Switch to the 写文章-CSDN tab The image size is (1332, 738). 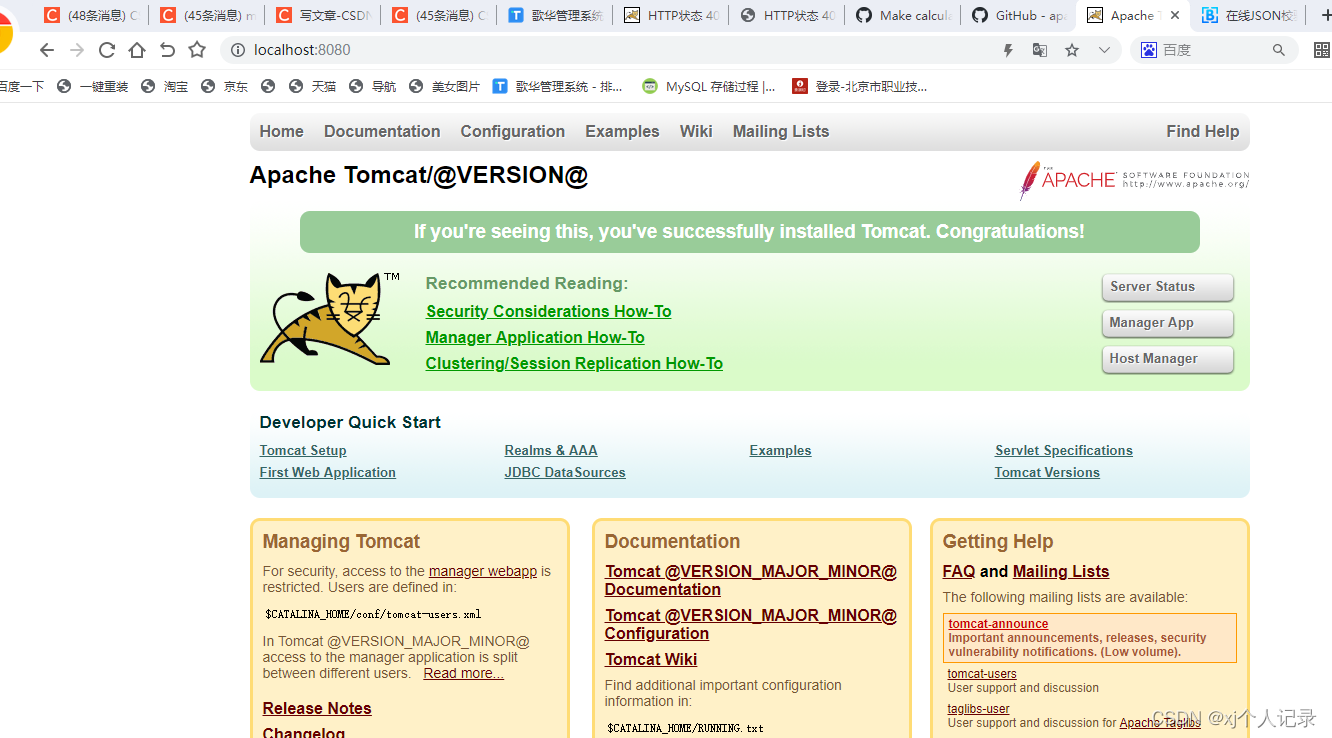(x=322, y=15)
